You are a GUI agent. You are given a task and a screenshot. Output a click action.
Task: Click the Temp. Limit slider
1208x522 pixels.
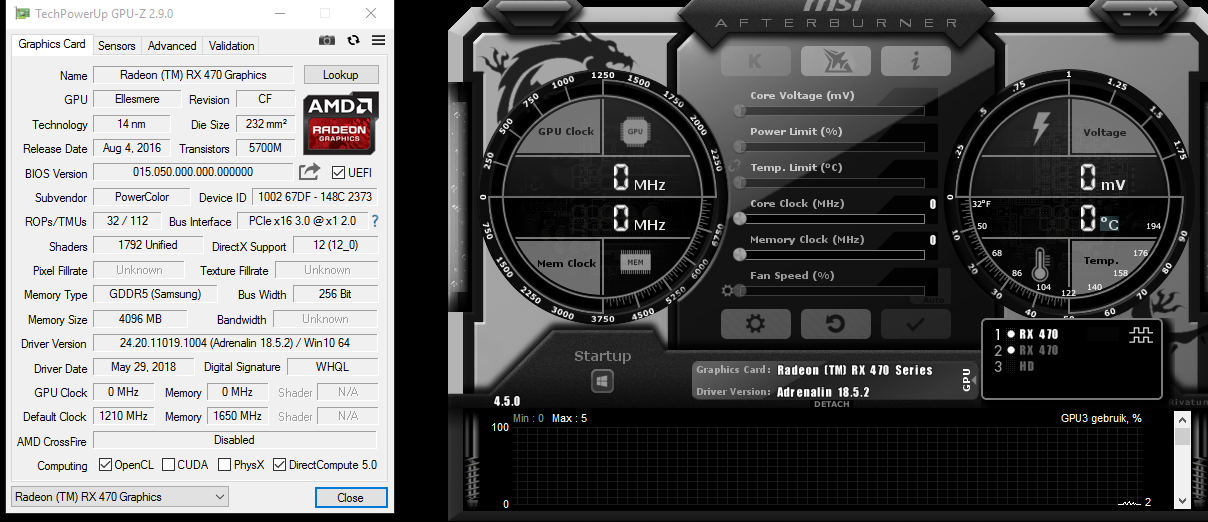pyautogui.click(x=831, y=182)
